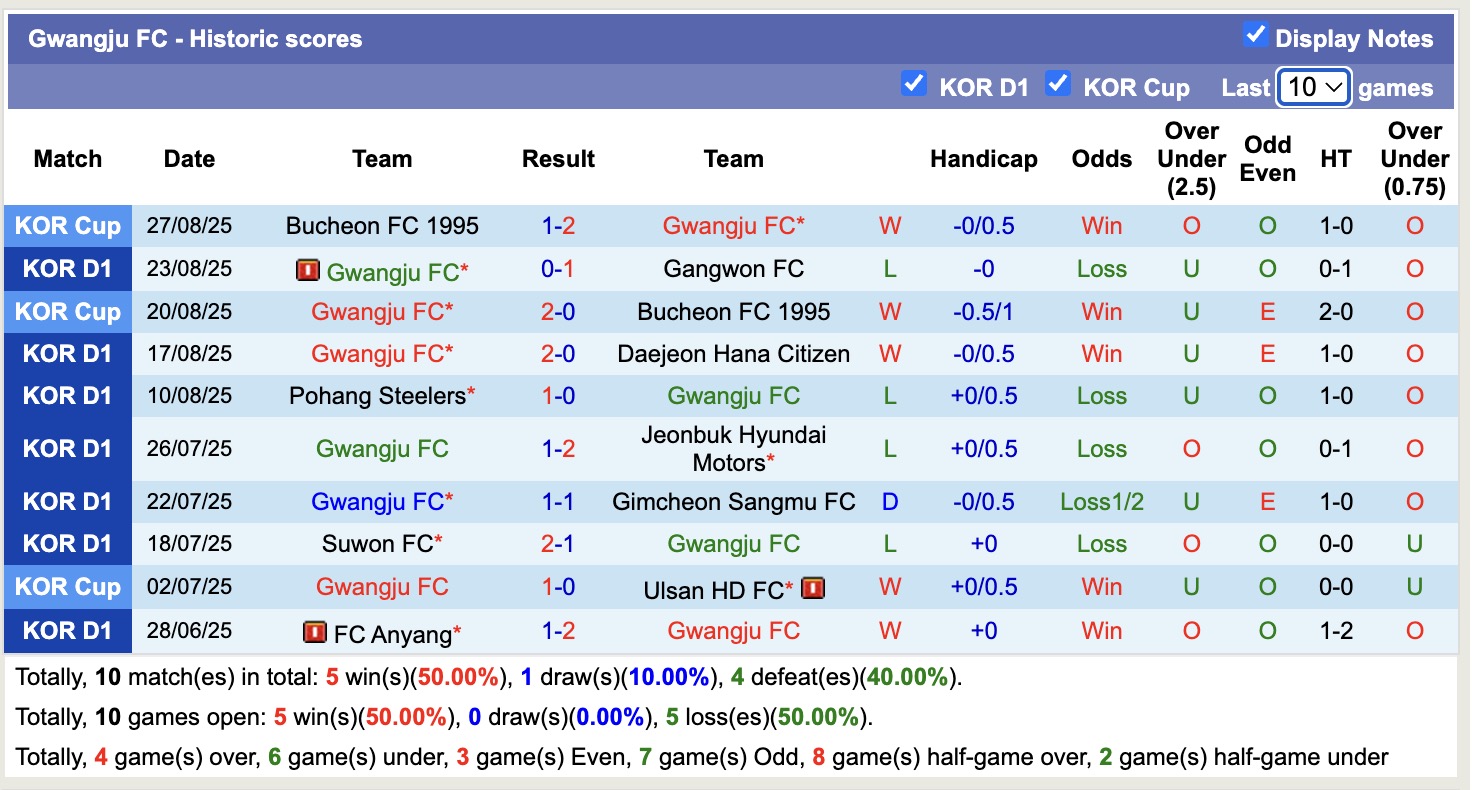
Task: Click the Jeonbuk Hyundai Motors team name
Action: click(x=733, y=447)
